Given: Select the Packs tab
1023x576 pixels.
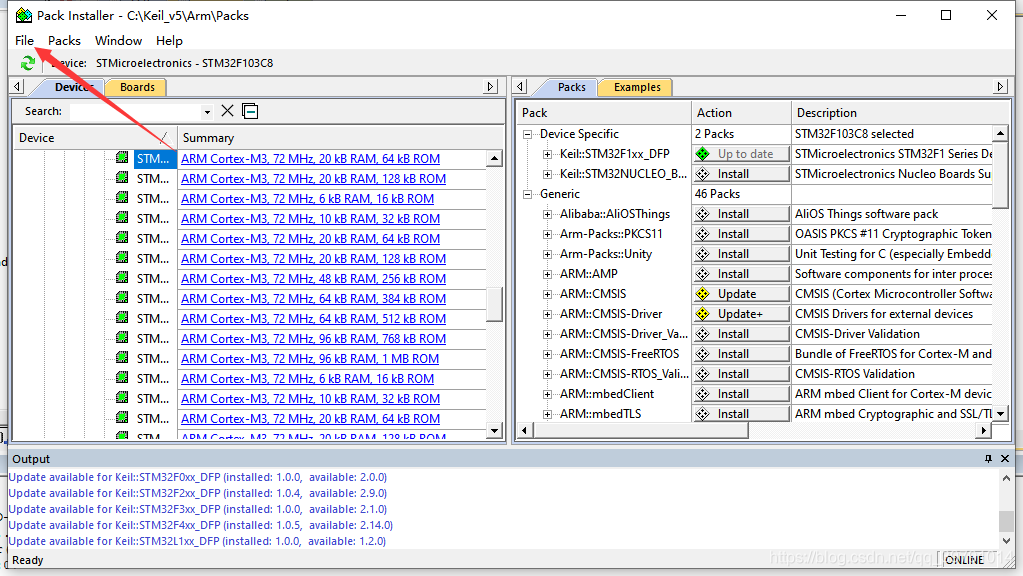Looking at the screenshot, I should (572, 87).
